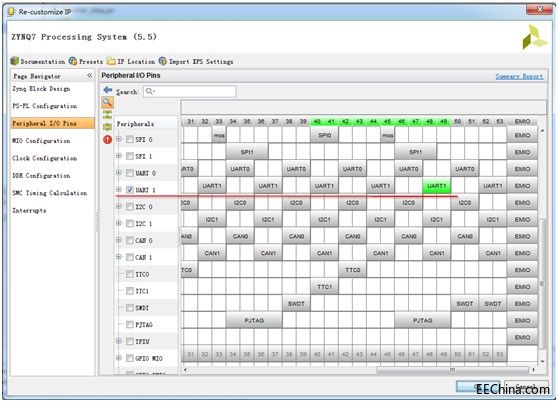Click the EMIO column header
Screen dimensions: 558x402
522,122
